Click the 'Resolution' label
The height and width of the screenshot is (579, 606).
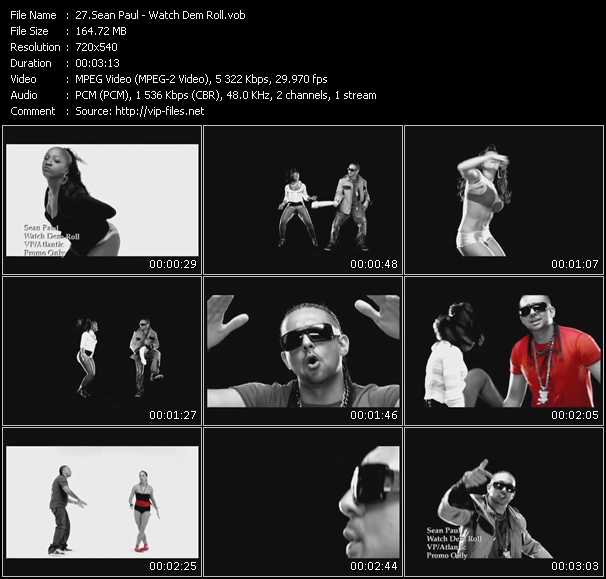[x=35, y=47]
